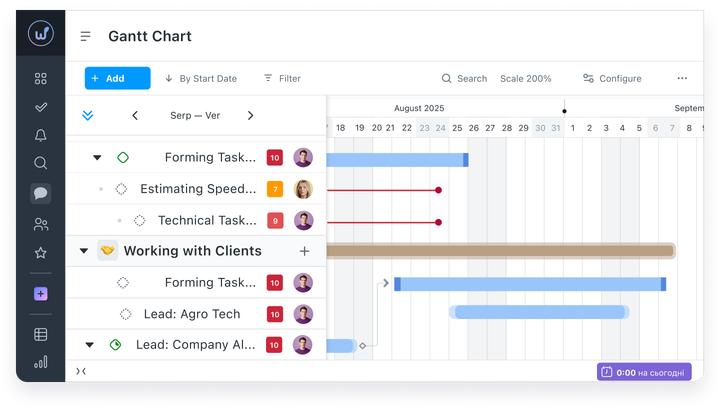Screen dimensions: 720x412
Task: Open the reports bar chart icon
Action: pyautogui.click(x=40, y=362)
